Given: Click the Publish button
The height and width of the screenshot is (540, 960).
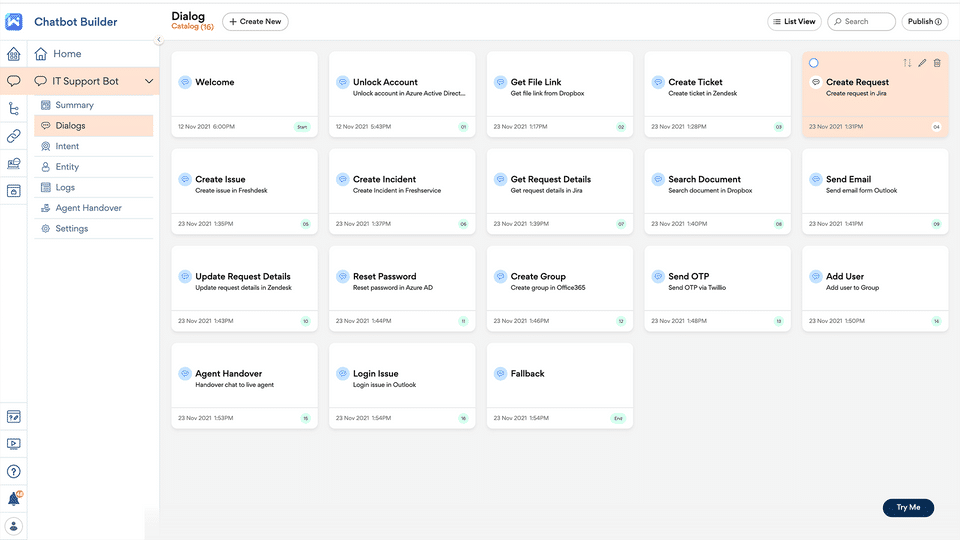Looking at the screenshot, I should click(924, 21).
